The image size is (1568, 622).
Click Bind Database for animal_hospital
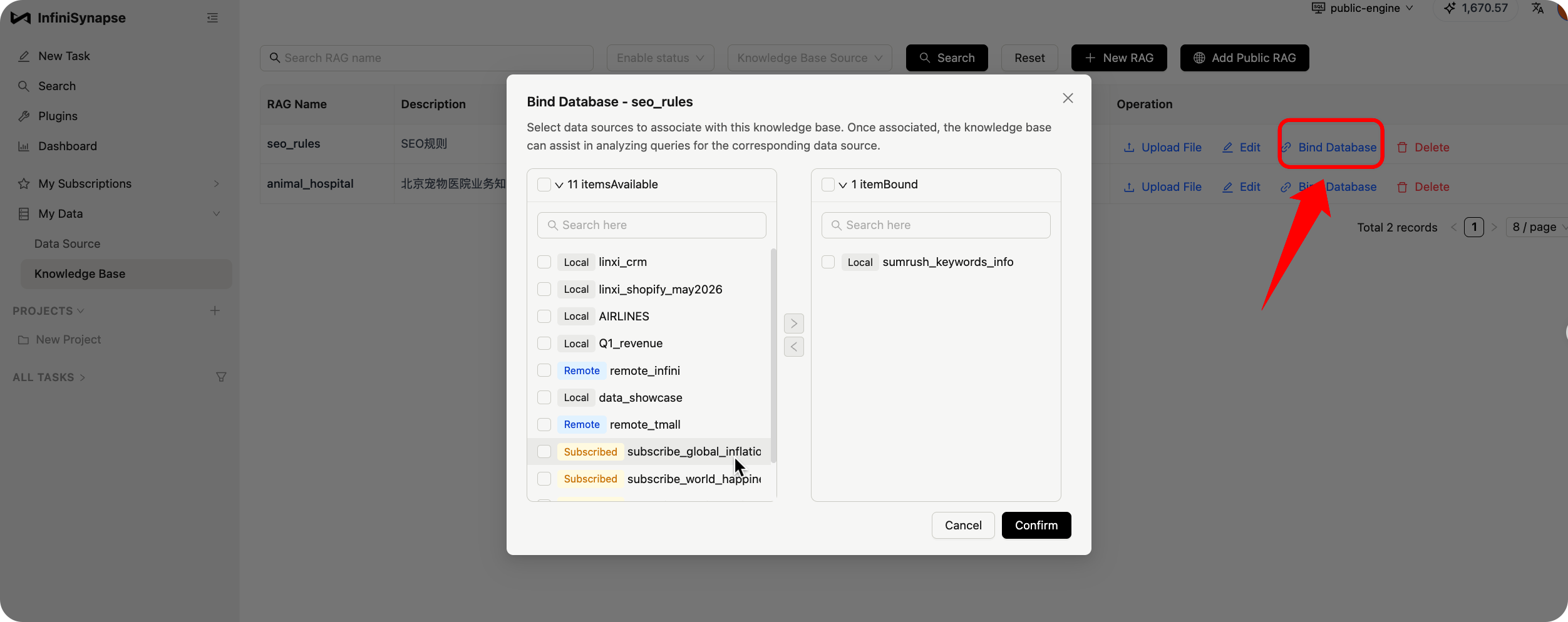pos(1328,186)
